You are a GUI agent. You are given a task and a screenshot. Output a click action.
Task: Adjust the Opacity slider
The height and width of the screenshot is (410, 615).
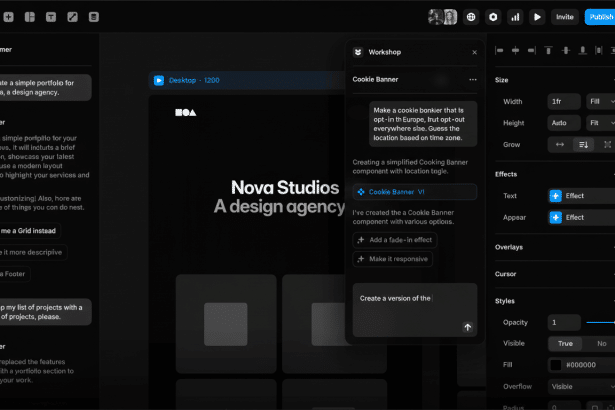(x=600, y=323)
